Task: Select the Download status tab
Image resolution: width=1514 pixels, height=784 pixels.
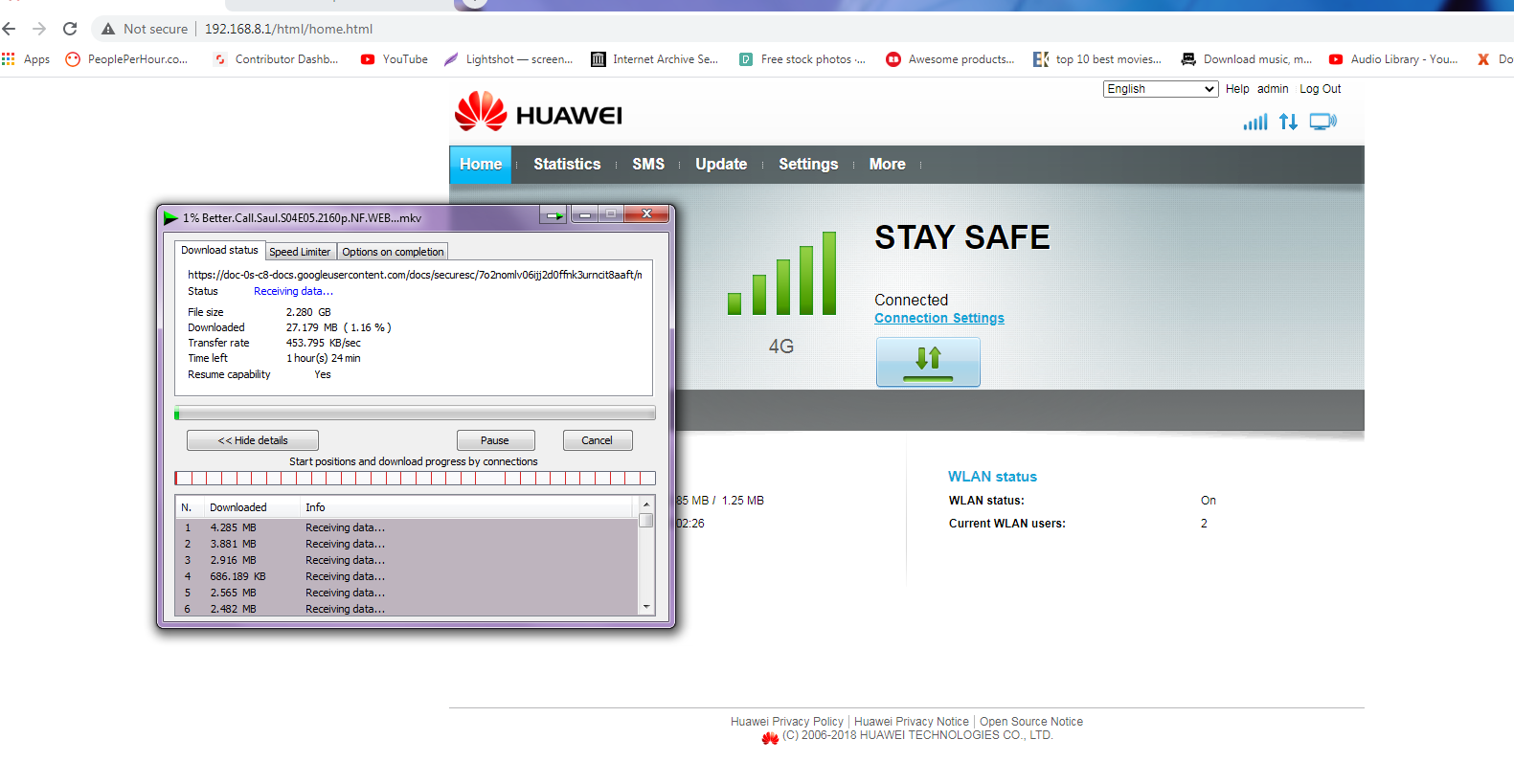Action: click(219, 250)
